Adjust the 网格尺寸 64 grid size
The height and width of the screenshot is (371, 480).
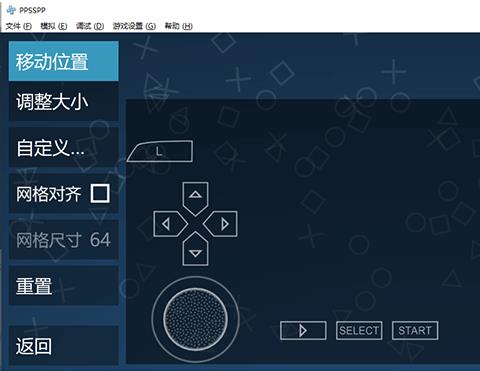[x=63, y=240]
